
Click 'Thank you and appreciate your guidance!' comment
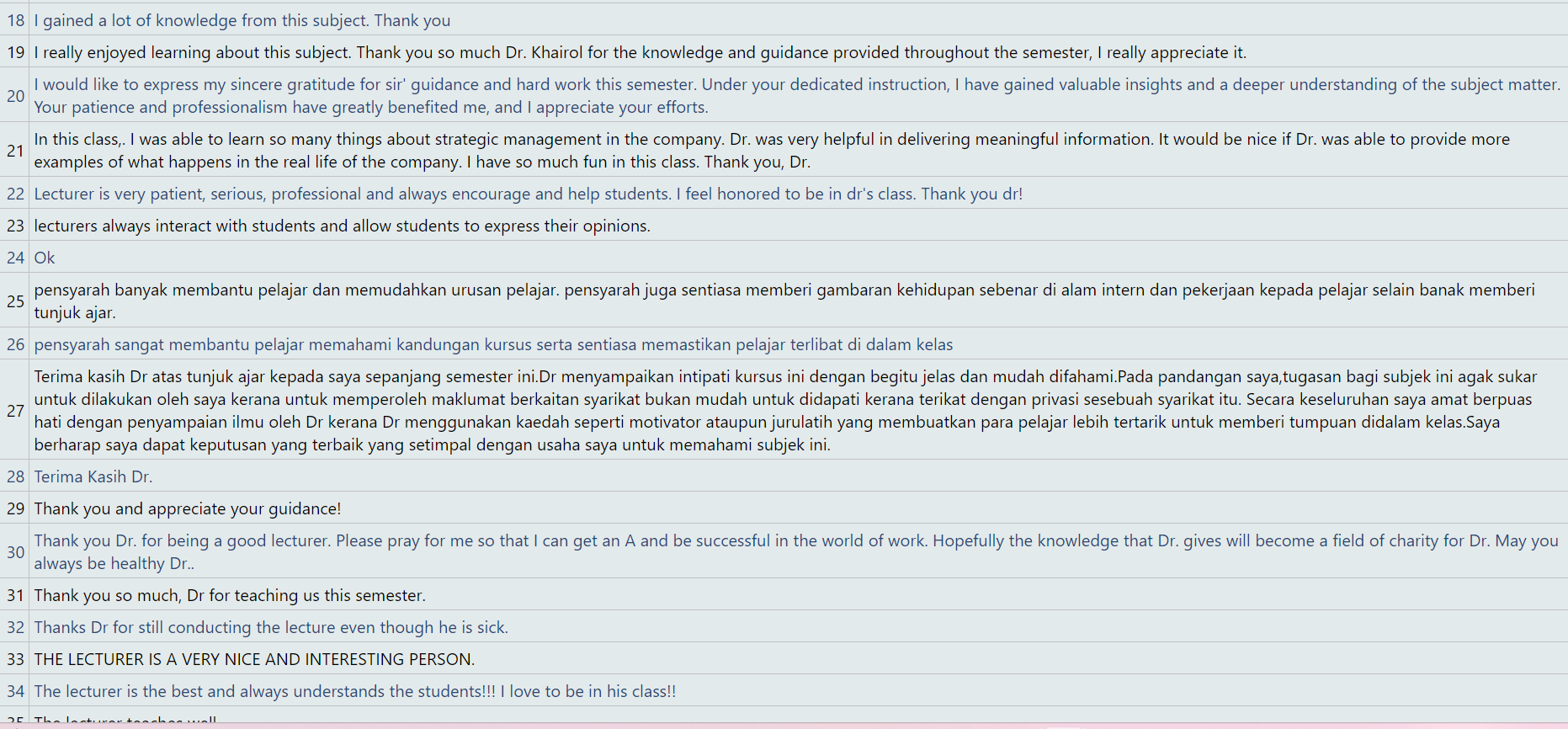tap(188, 508)
